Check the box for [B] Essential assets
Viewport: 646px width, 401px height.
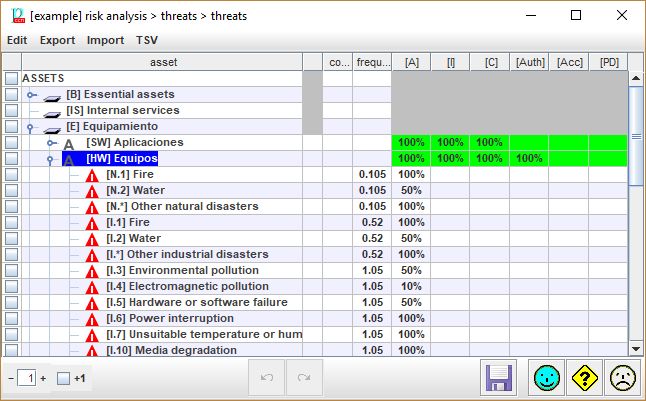coord(11,94)
